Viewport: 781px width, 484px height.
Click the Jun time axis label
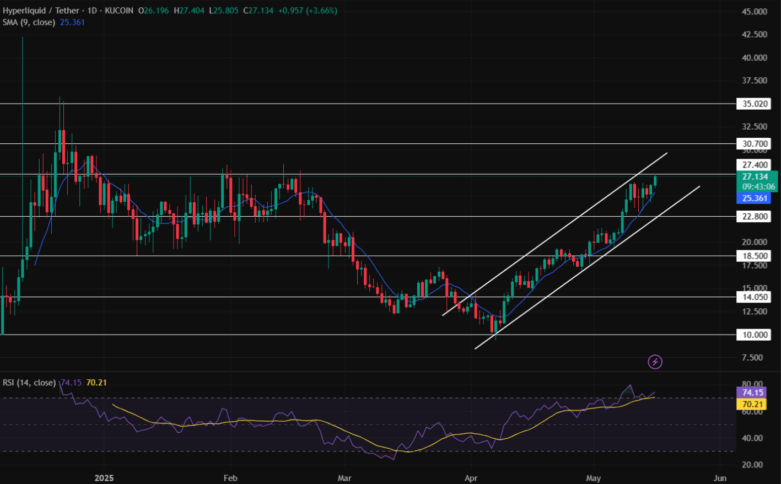[720, 478]
